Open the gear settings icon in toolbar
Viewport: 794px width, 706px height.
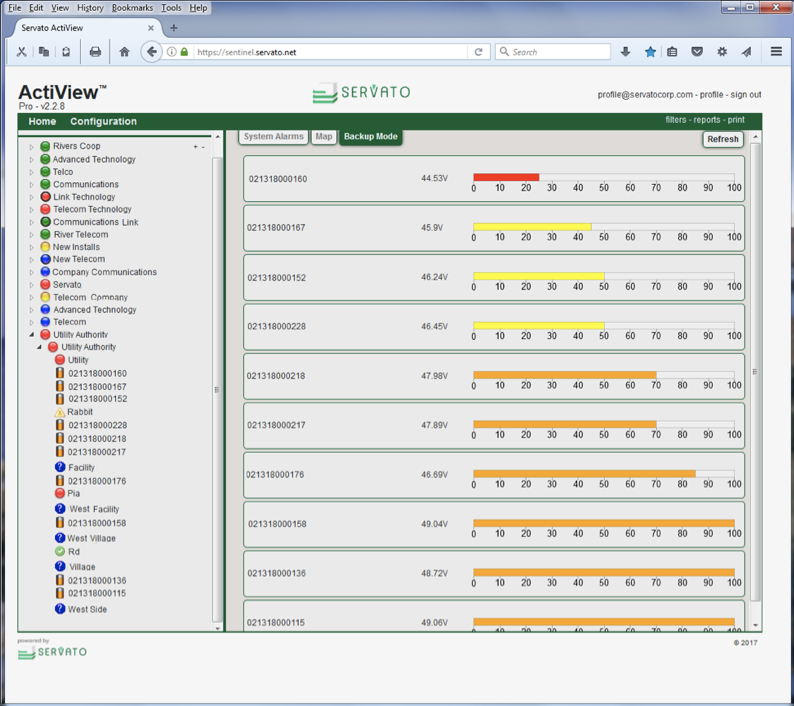[722, 52]
